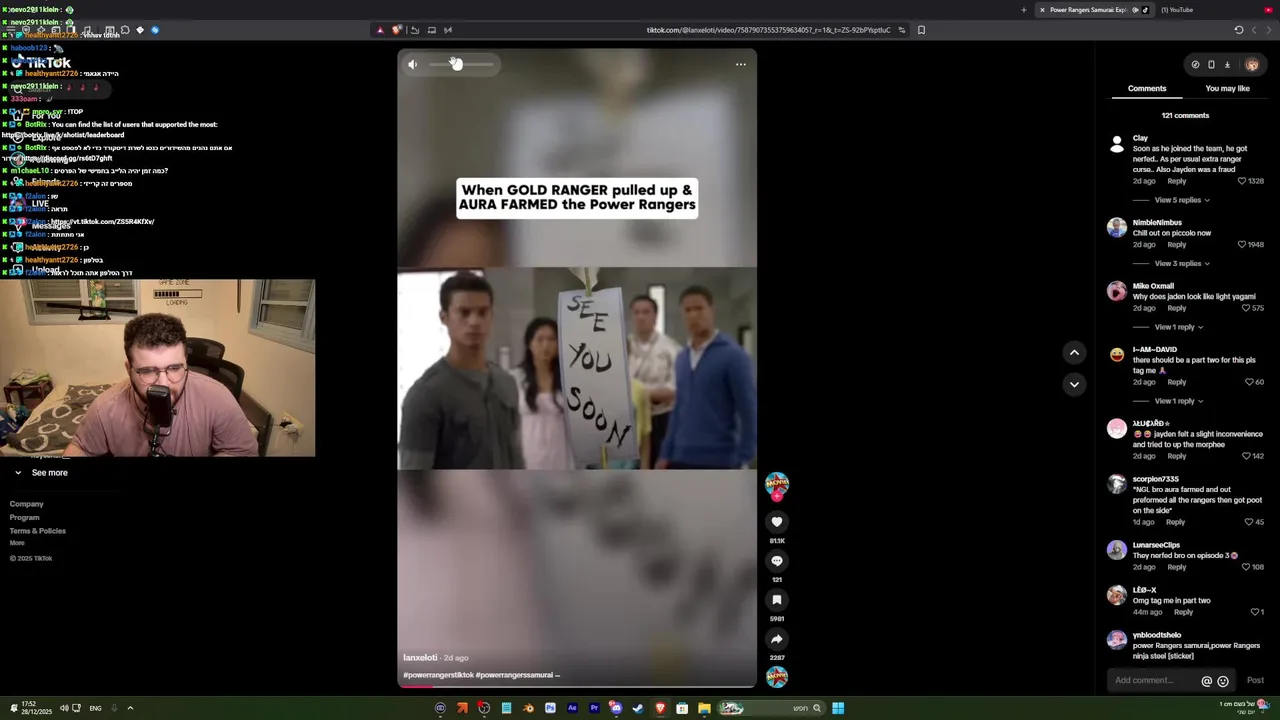
Task: Like Mike Oxmall's comment heart
Action: 1246,308
